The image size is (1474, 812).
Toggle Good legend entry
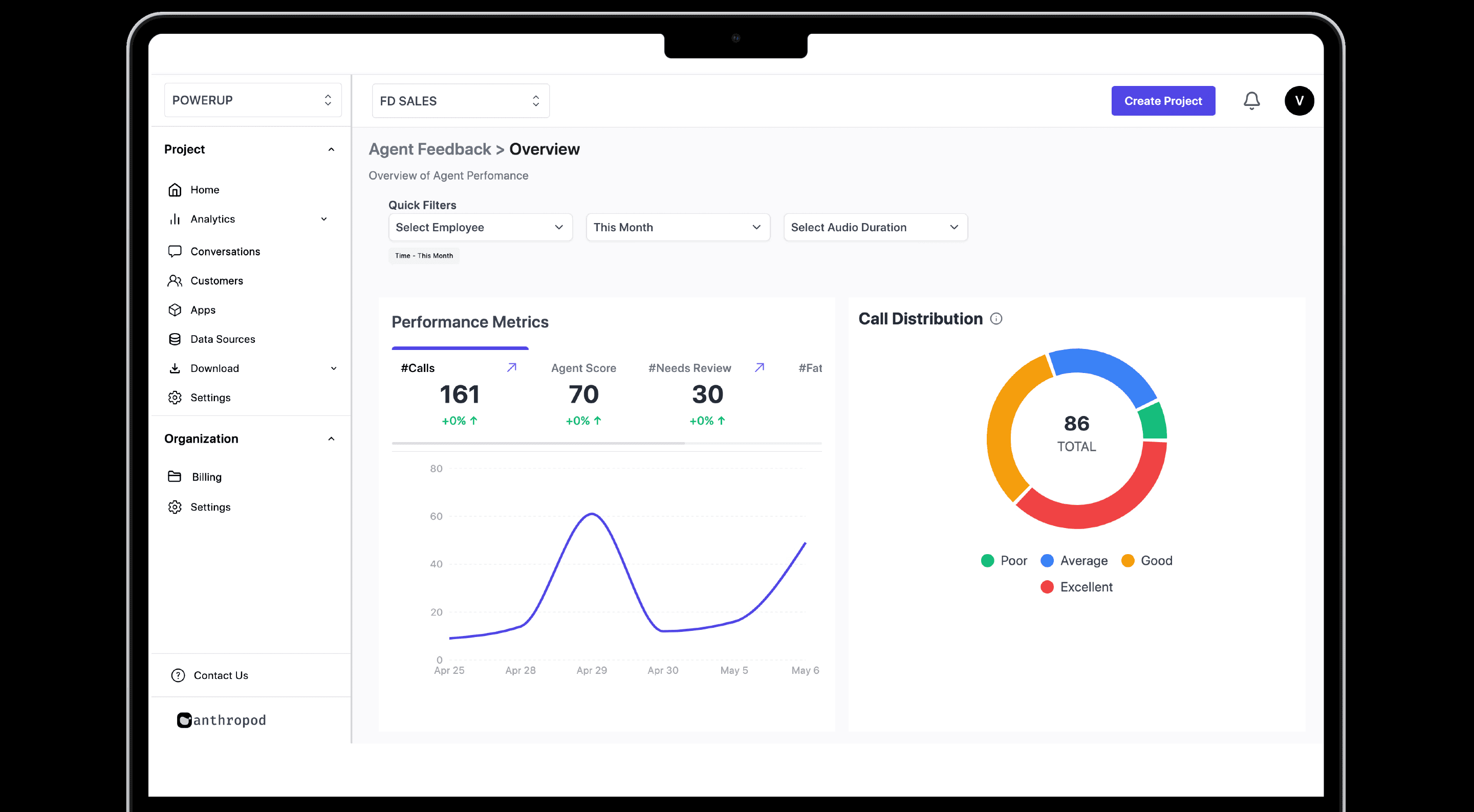1147,561
